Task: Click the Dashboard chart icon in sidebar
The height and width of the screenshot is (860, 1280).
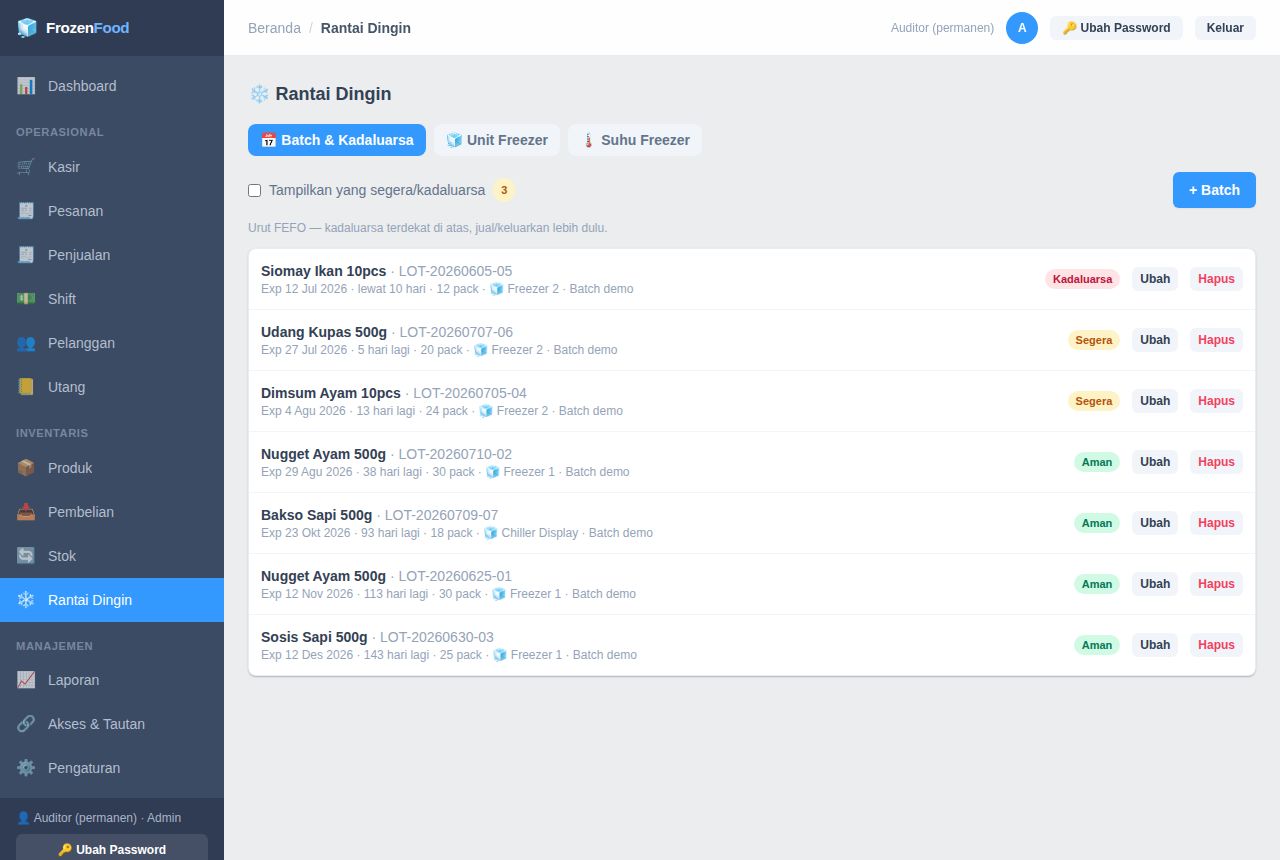Action: [x=26, y=86]
